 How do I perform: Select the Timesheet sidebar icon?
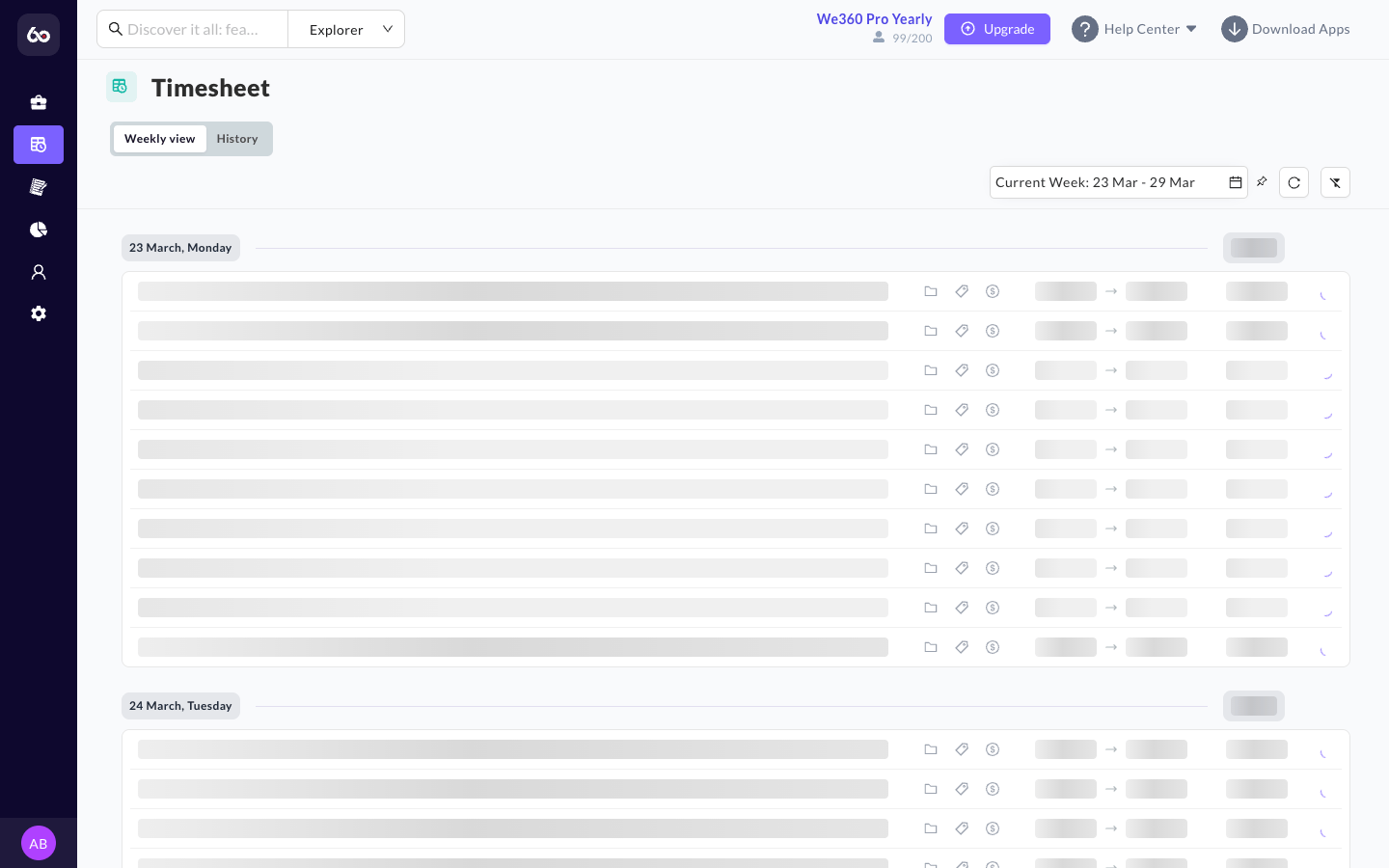coord(39,145)
